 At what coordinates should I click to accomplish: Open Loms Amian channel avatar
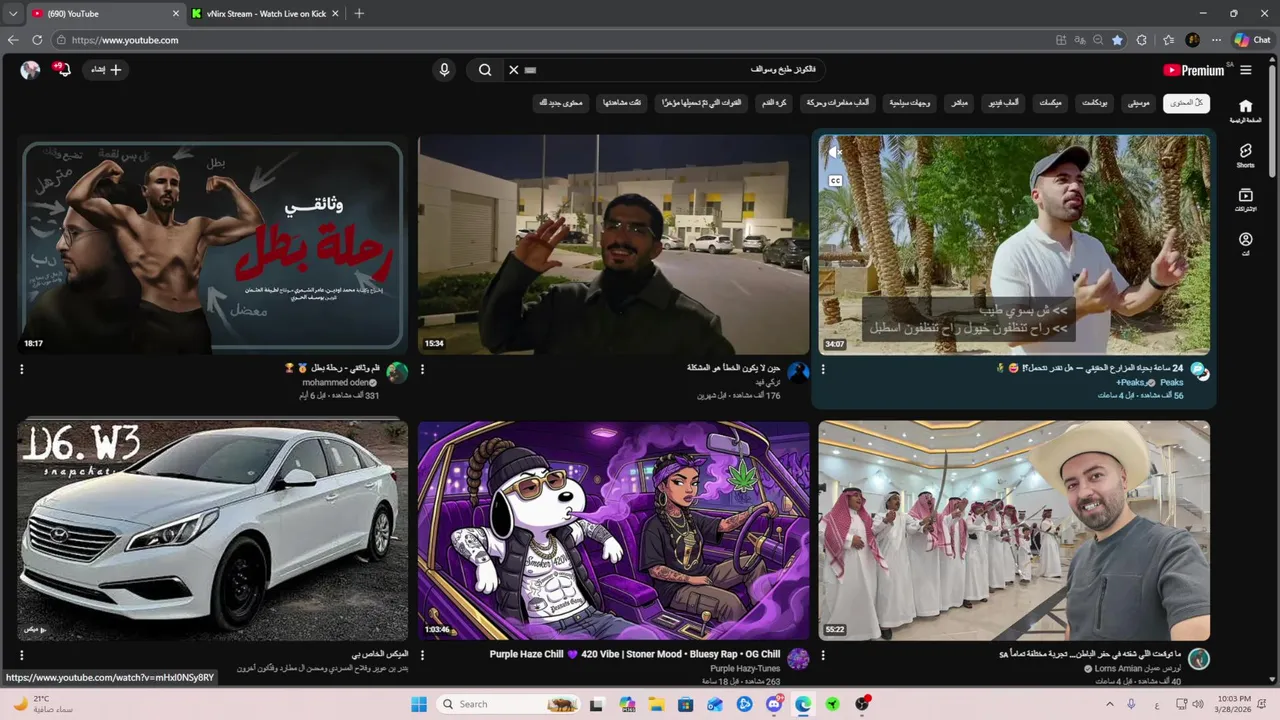pyautogui.click(x=1199, y=658)
